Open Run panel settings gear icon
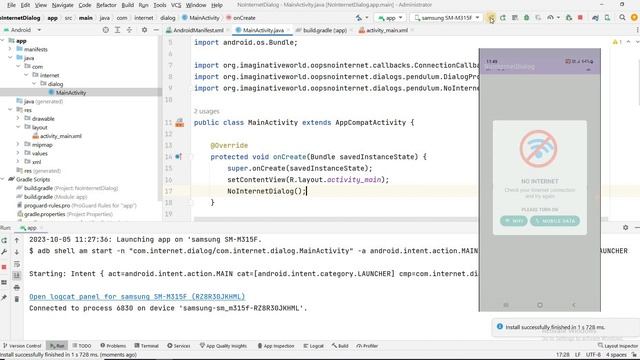Viewport: 640px width, 360px height. coord(625,227)
